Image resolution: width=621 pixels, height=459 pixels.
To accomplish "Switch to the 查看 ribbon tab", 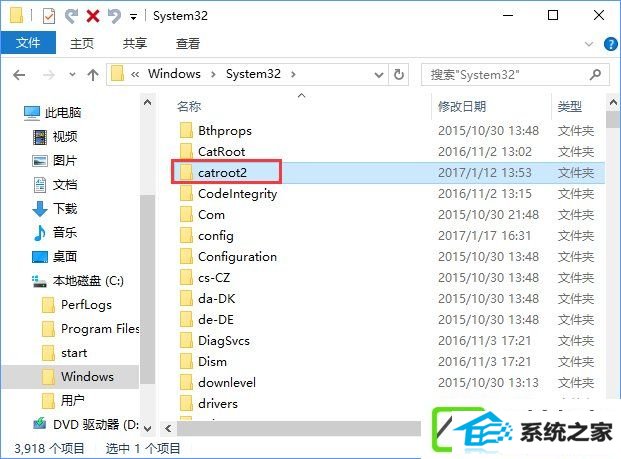I will (x=188, y=43).
